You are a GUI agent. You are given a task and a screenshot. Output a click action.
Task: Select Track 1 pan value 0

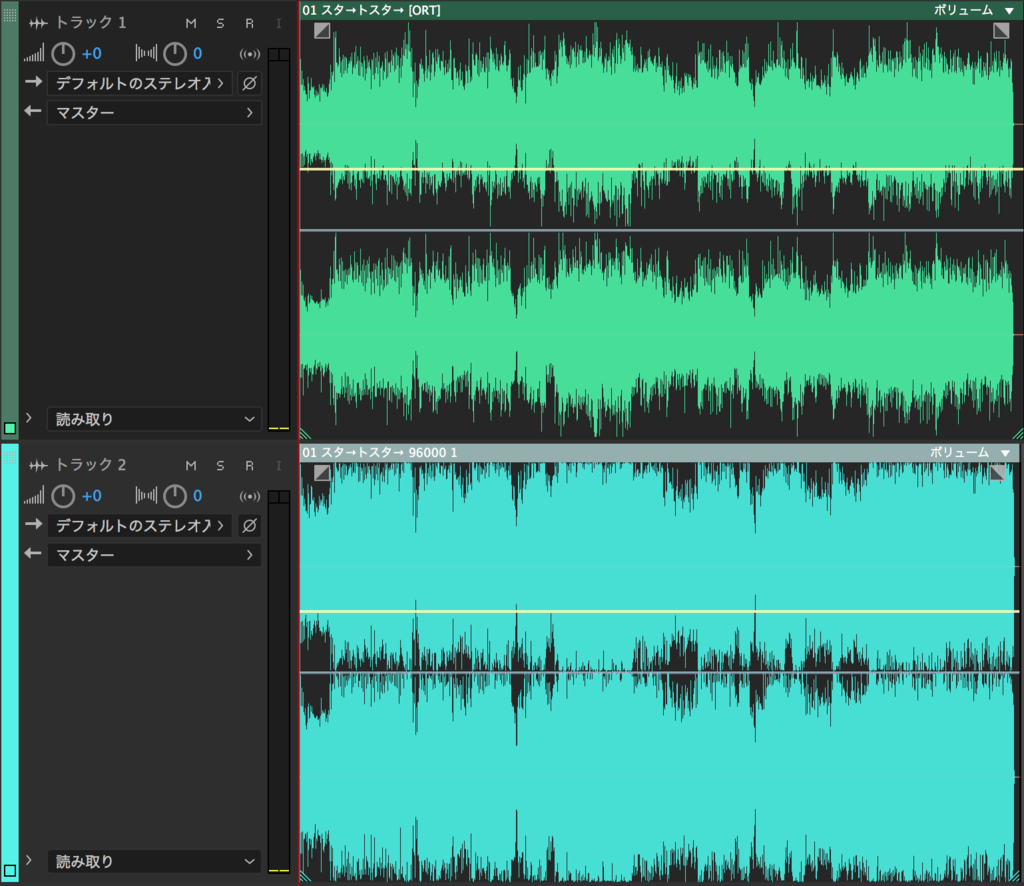[x=197, y=54]
